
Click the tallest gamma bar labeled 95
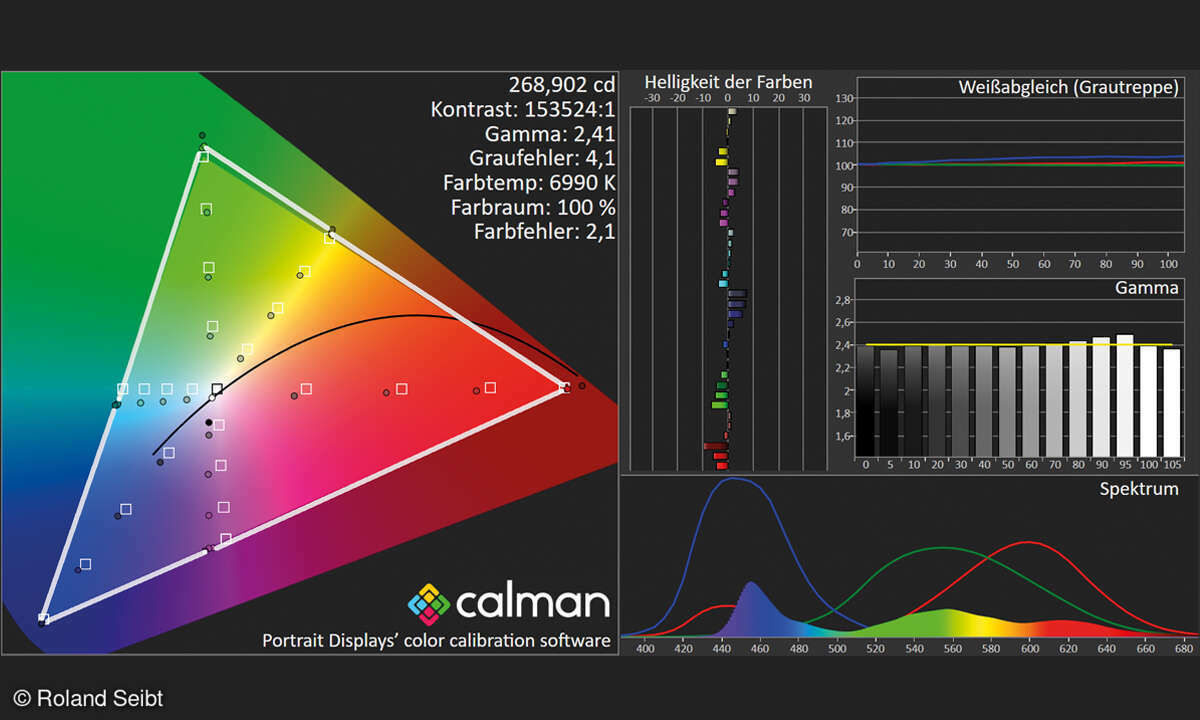click(1125, 396)
